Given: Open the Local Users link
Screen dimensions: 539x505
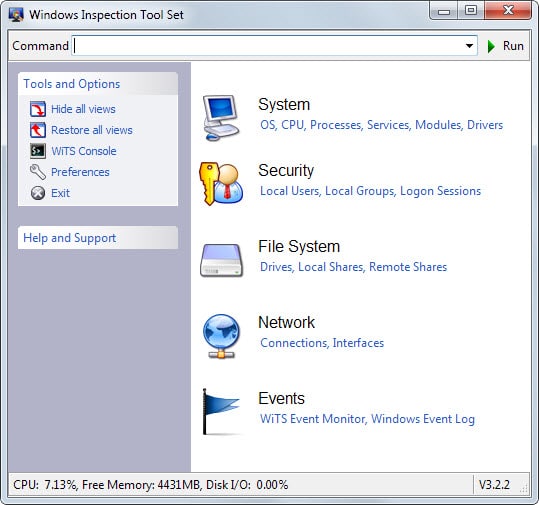Looking at the screenshot, I should pos(290,191).
